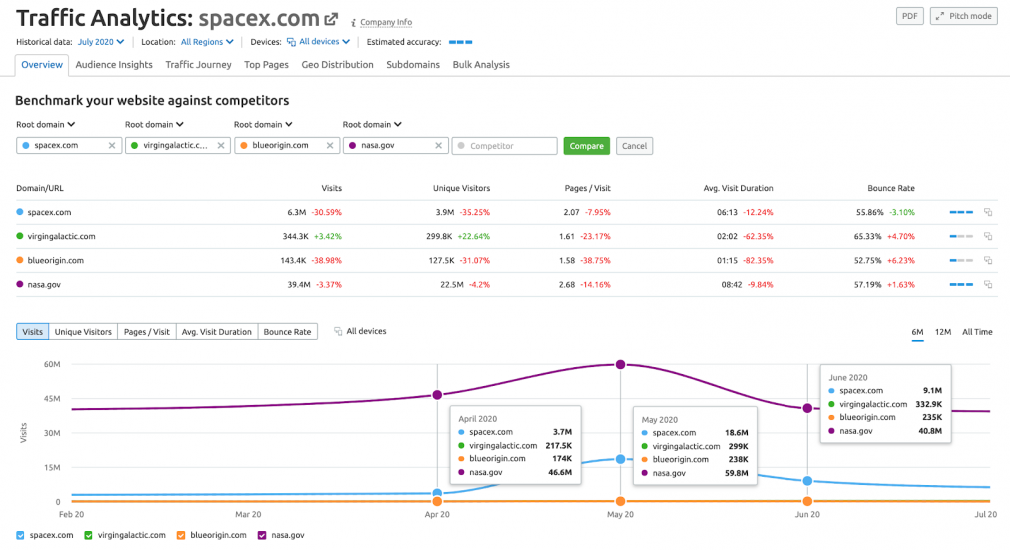Click spacex.com May 20 data point
This screenshot has width=1010, height=550.
click(x=620, y=459)
